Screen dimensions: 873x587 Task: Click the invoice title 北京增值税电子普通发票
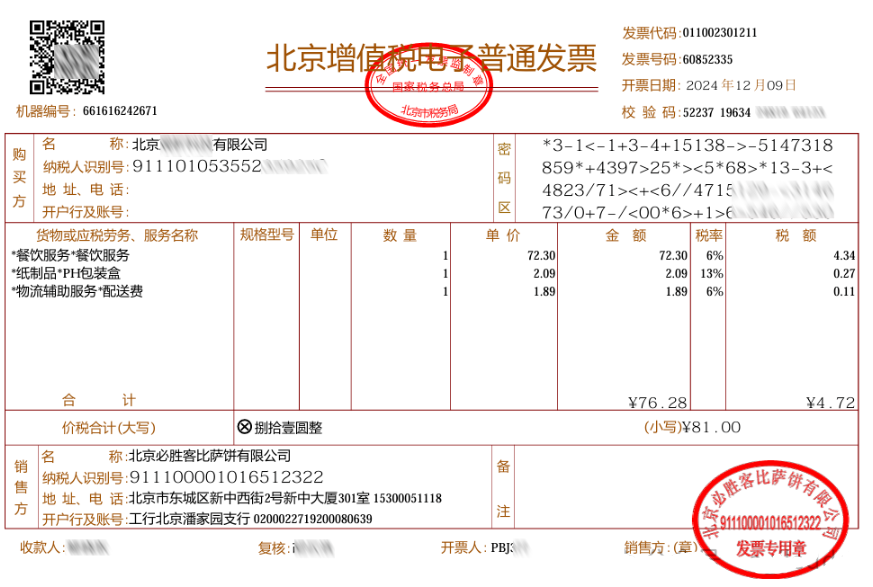431,58
